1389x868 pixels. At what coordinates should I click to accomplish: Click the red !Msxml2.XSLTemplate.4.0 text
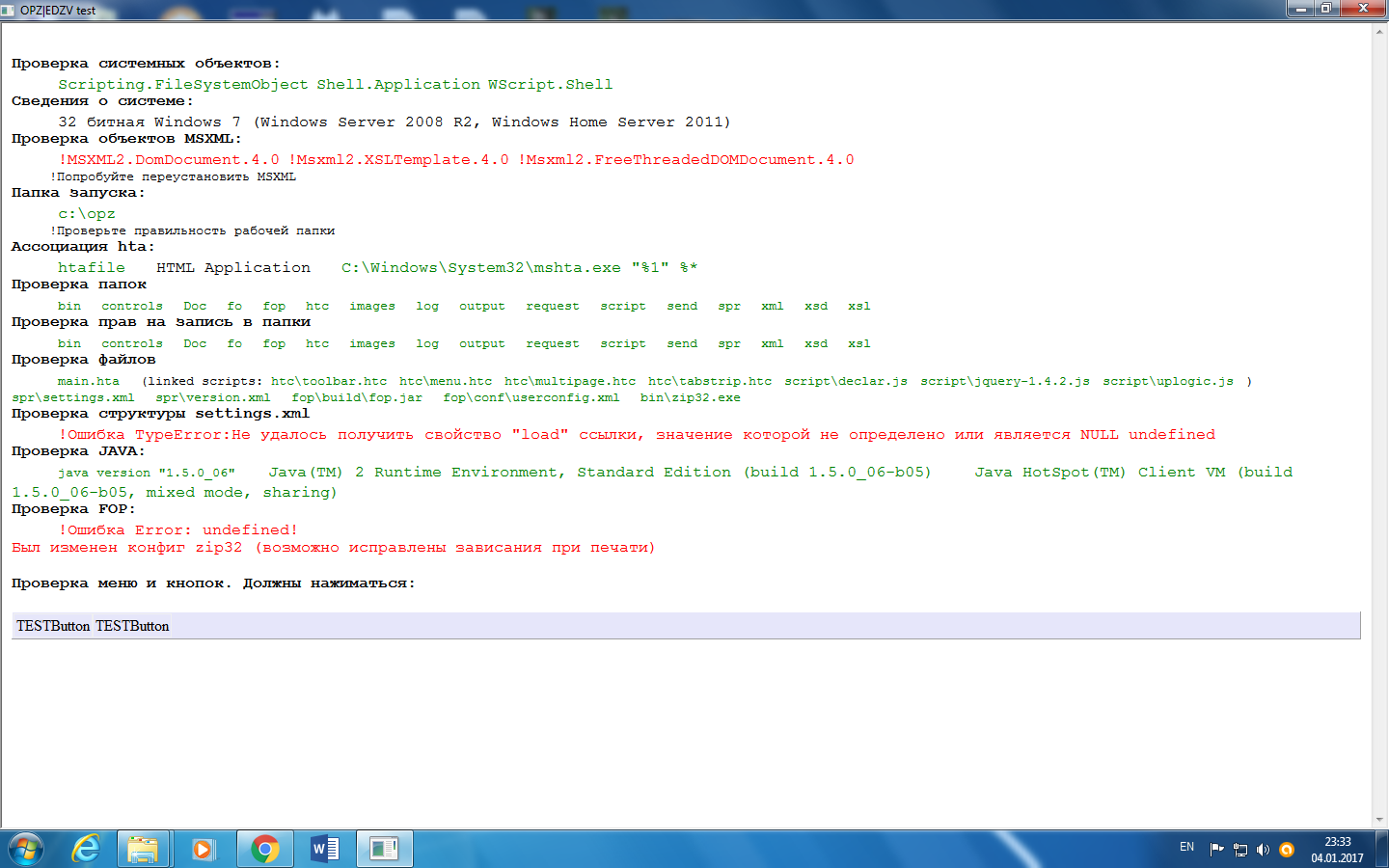[x=398, y=160]
